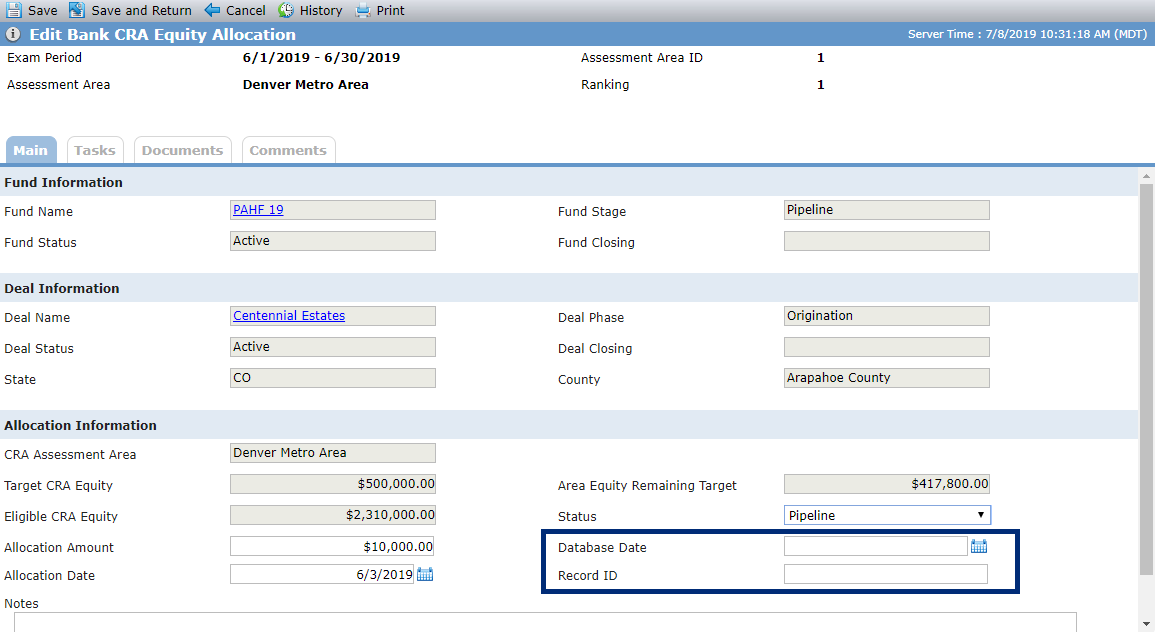Click the exam period text 6/1/2019 - 6/30/2019
Screen dimensions: 1155x632
(x=321, y=57)
